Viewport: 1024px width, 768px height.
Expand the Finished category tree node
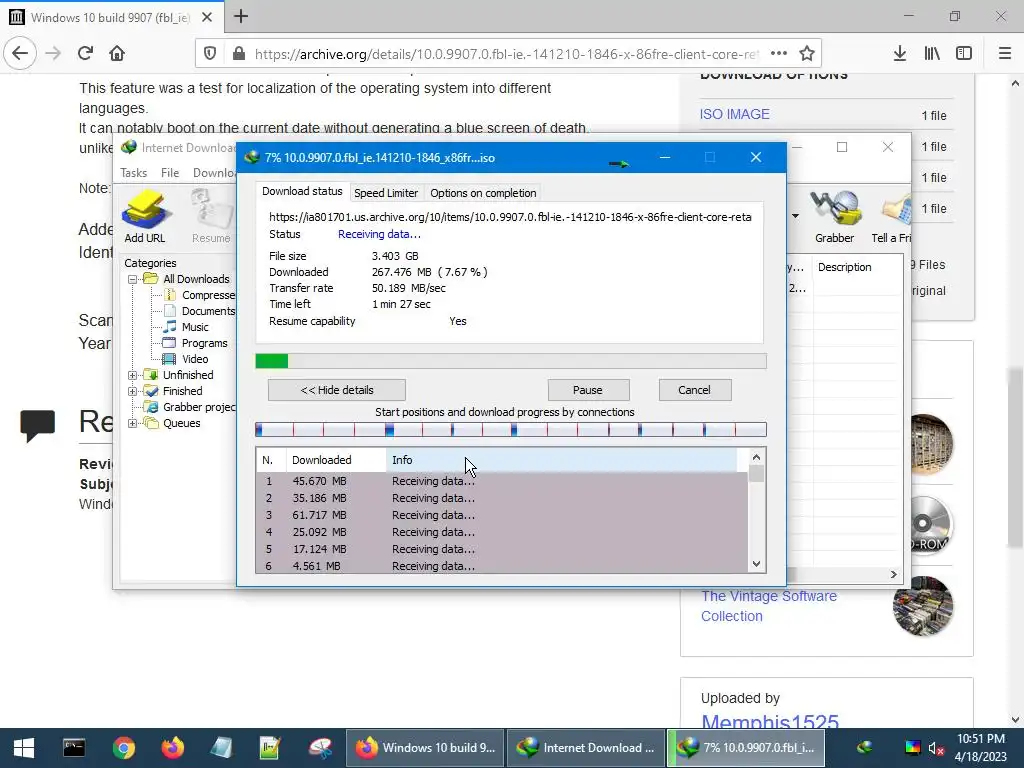point(132,391)
